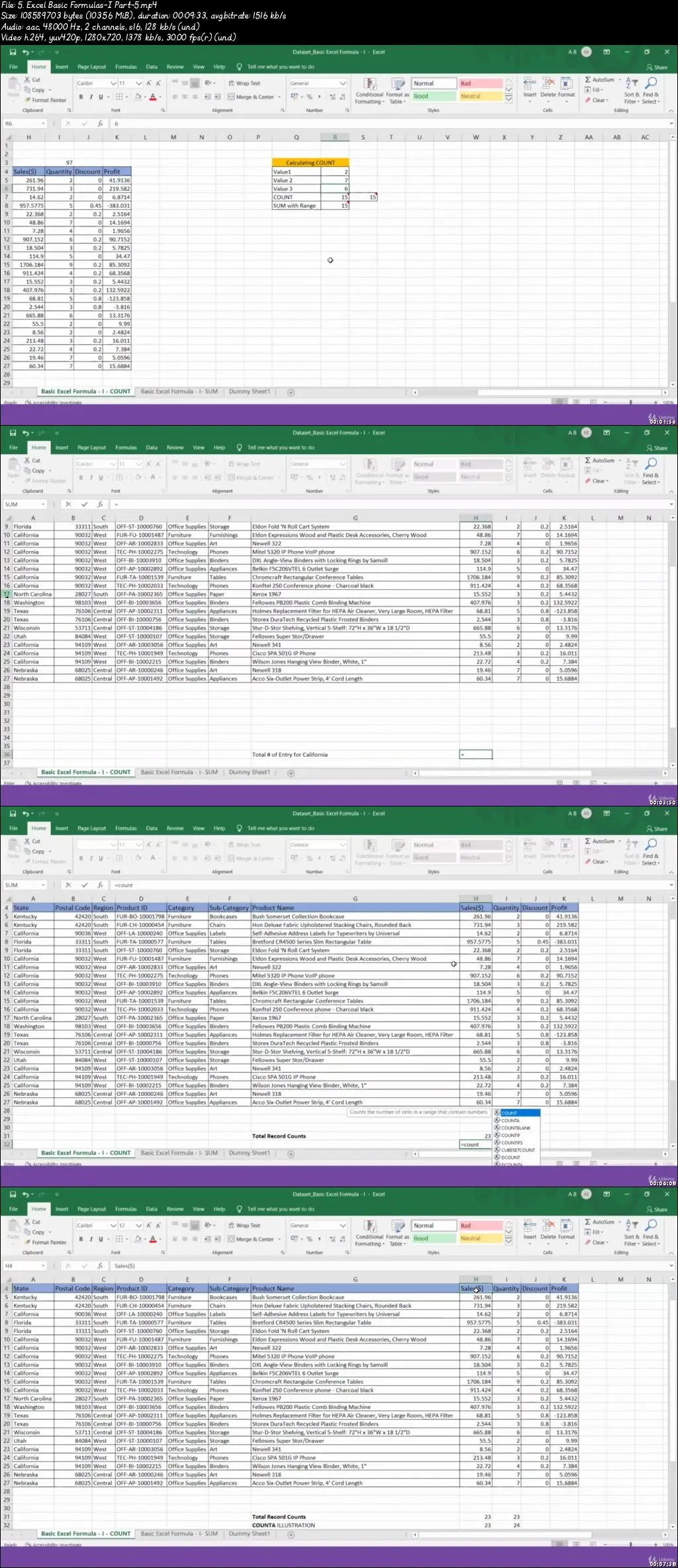Apply the Bad cell style in the 00:01:56 frame
678x1568 pixels.
[x=481, y=83]
